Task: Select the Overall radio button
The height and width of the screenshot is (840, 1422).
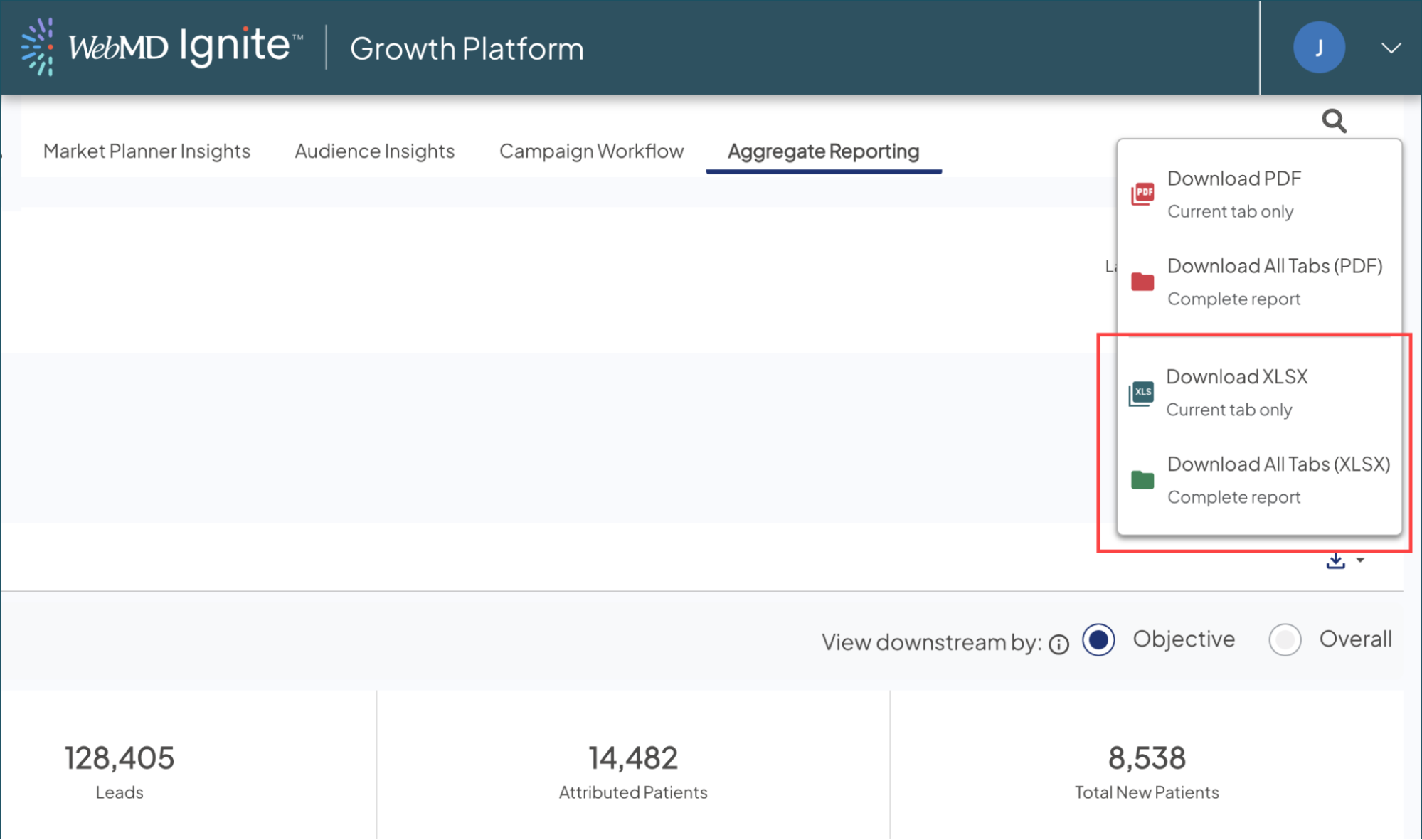Action: point(1285,640)
